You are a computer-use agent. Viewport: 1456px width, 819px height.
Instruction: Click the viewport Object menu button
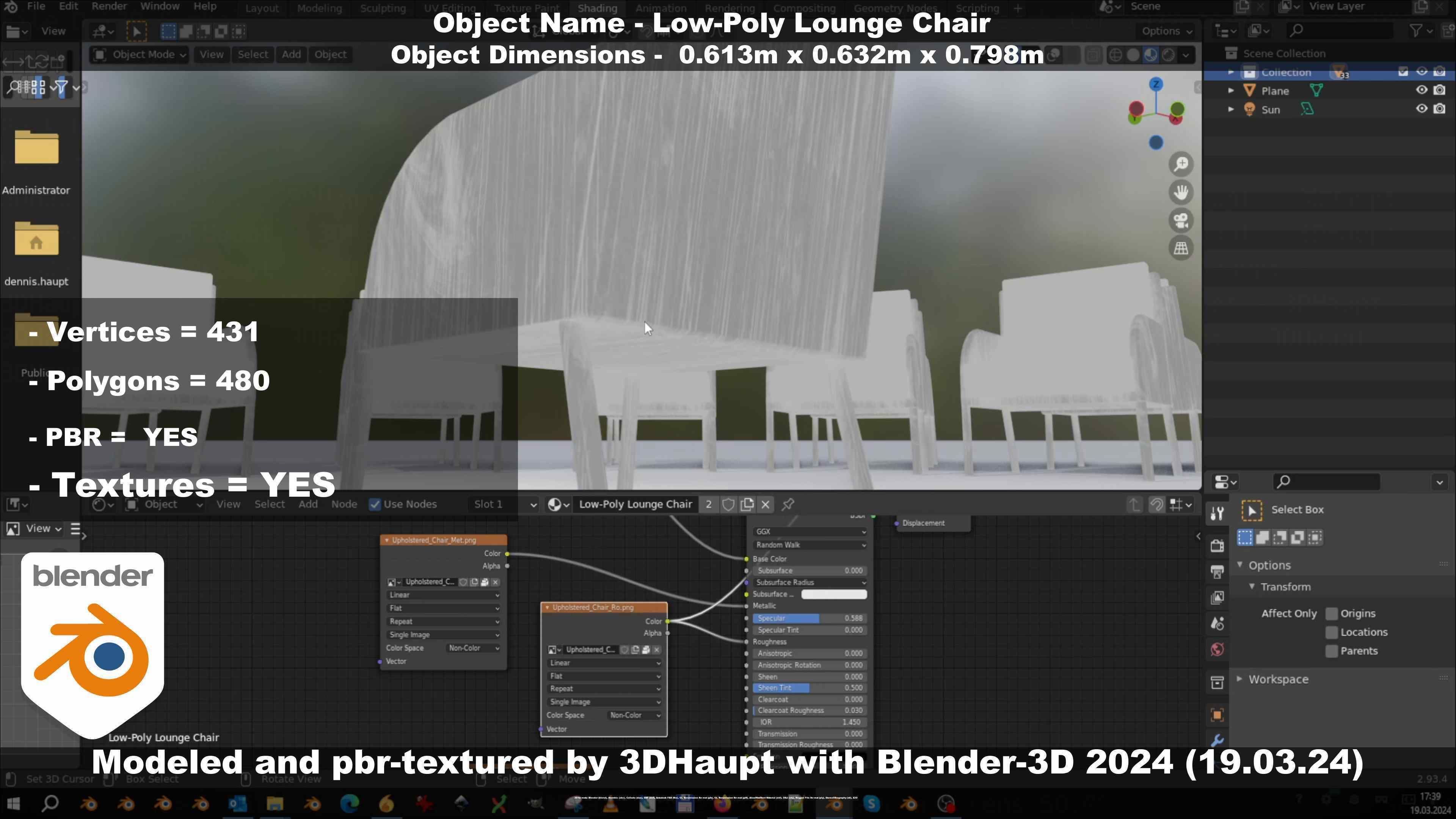330,55
